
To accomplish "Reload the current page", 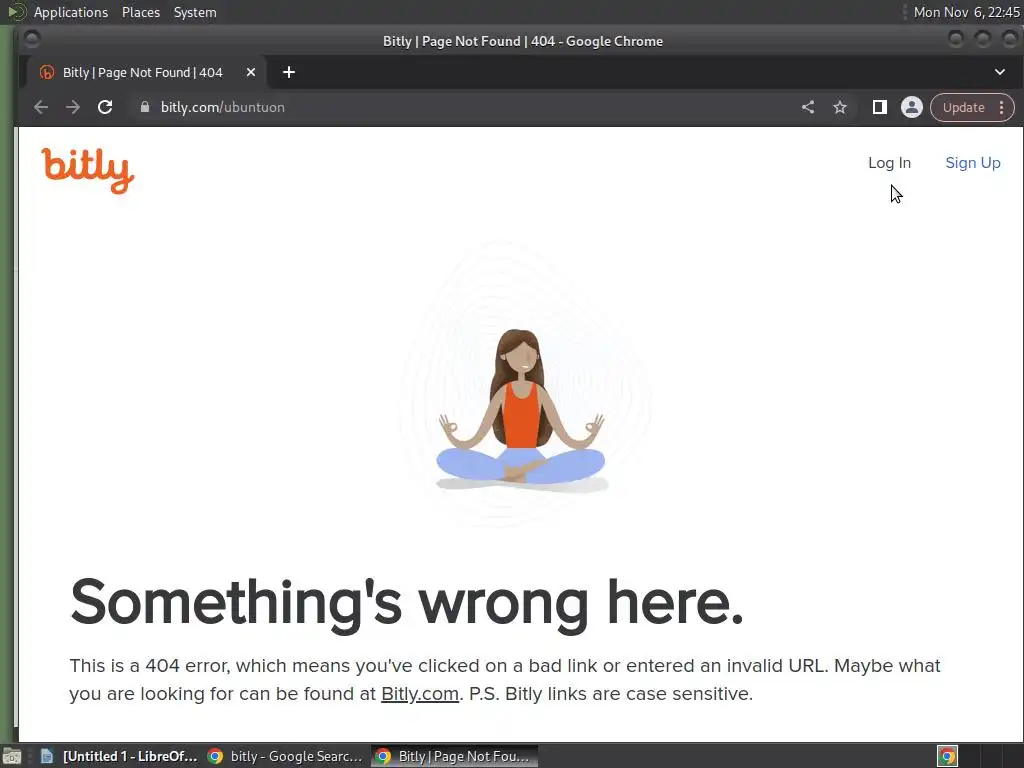I will (105, 107).
